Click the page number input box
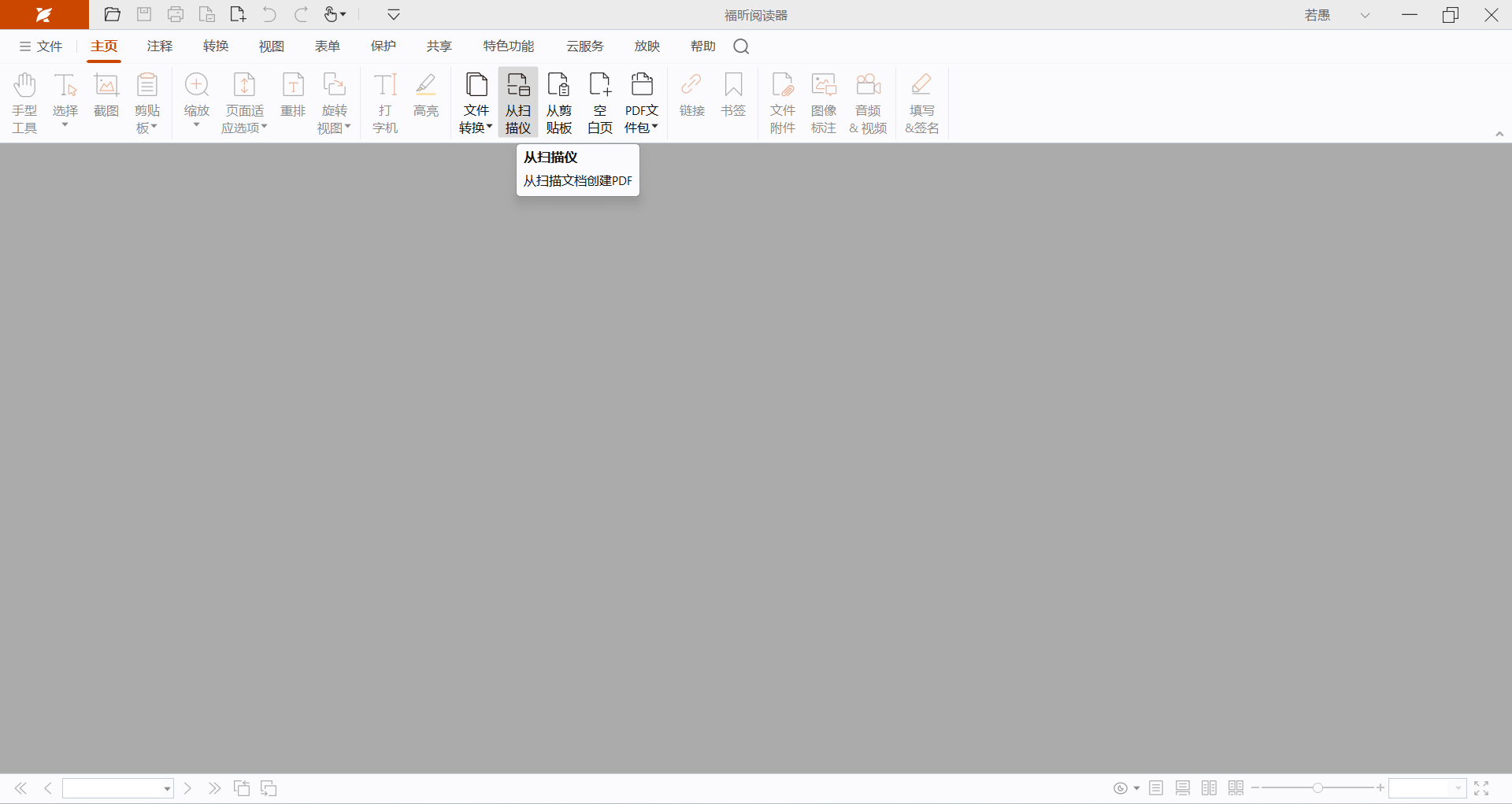Screen dimensions: 1512x804 [x=118, y=788]
